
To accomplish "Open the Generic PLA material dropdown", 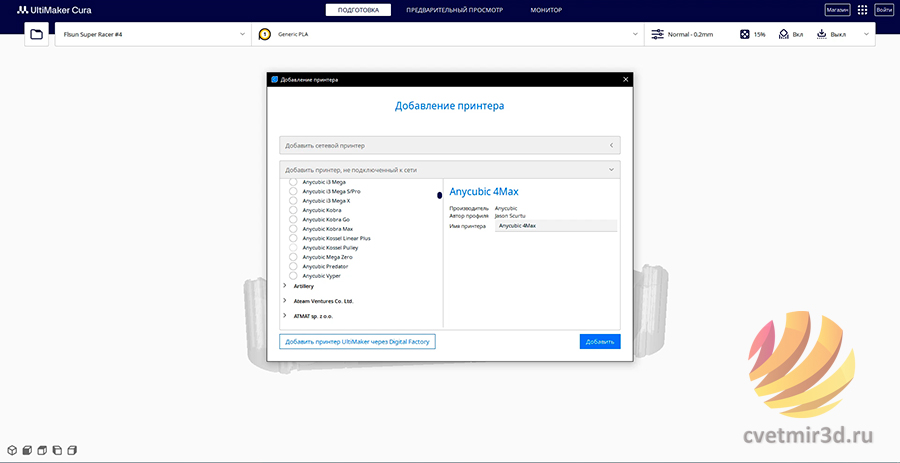I will [448, 34].
